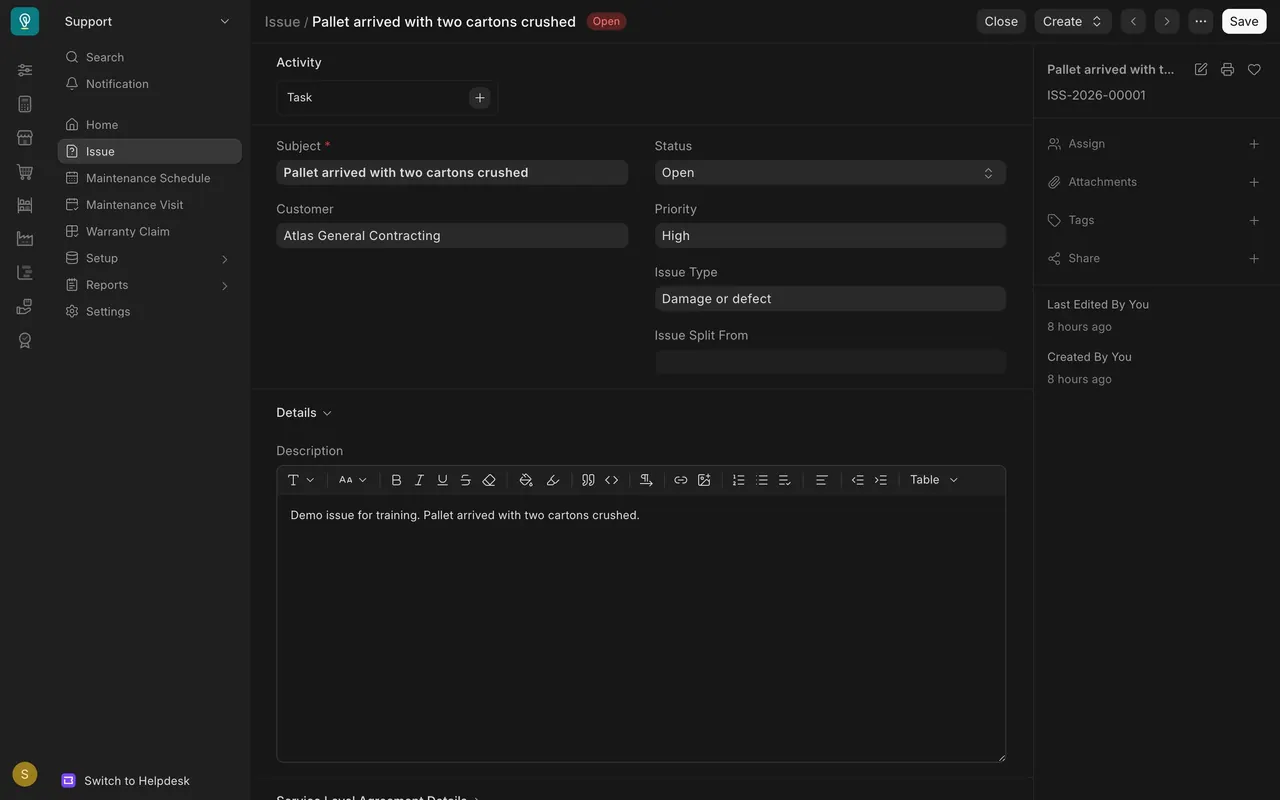Start an ordered numbered list
The height and width of the screenshot is (800, 1280).
pos(738,480)
